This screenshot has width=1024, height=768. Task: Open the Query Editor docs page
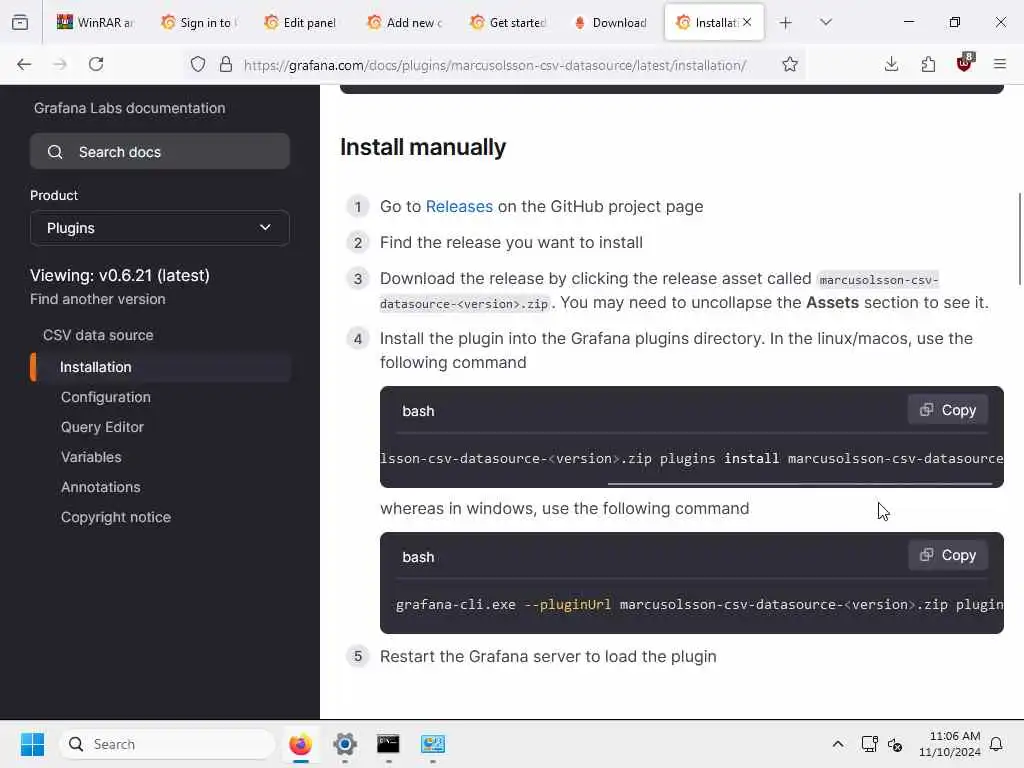coord(103,427)
